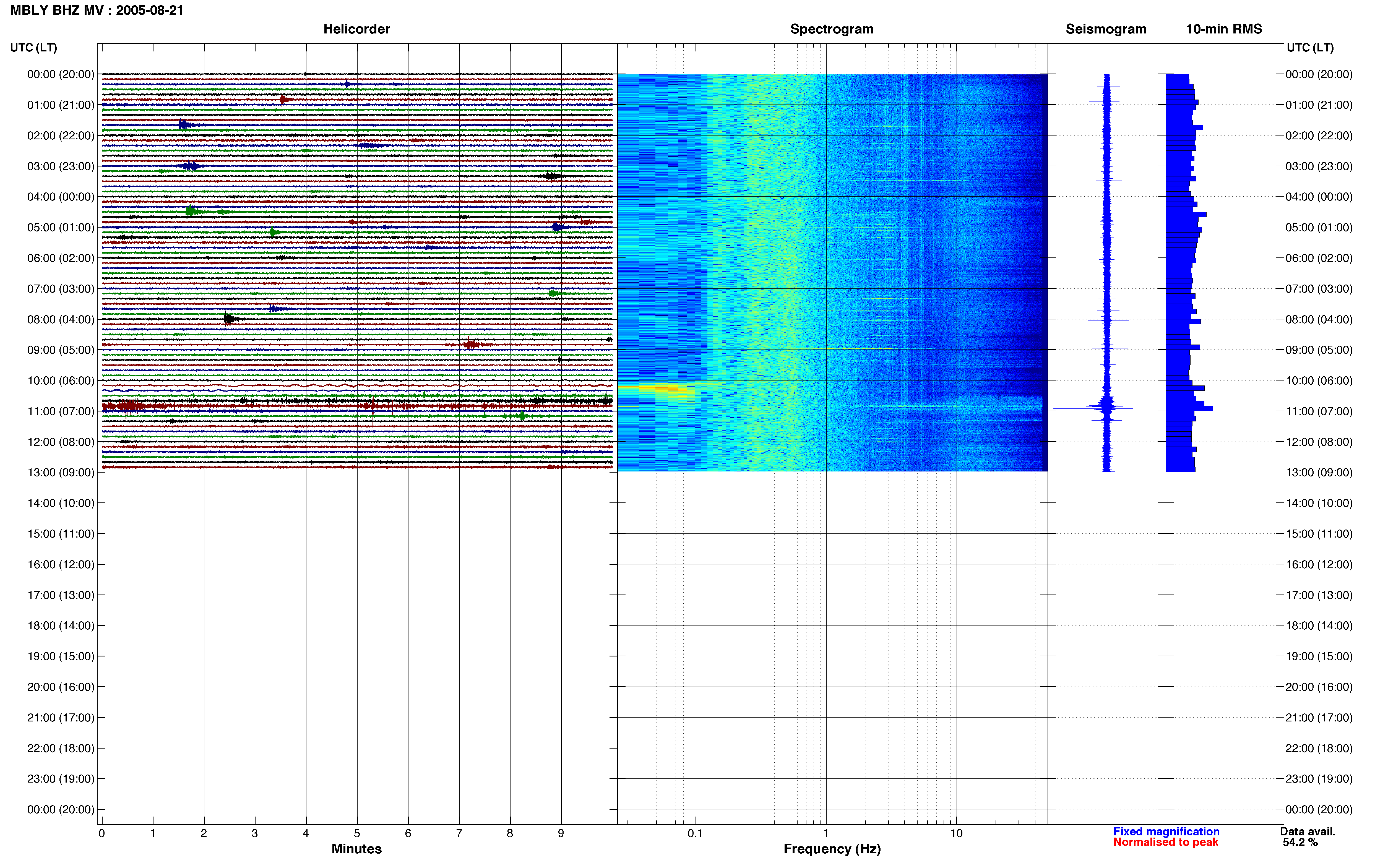Click the '54.2 %' data availability value

(1300, 842)
